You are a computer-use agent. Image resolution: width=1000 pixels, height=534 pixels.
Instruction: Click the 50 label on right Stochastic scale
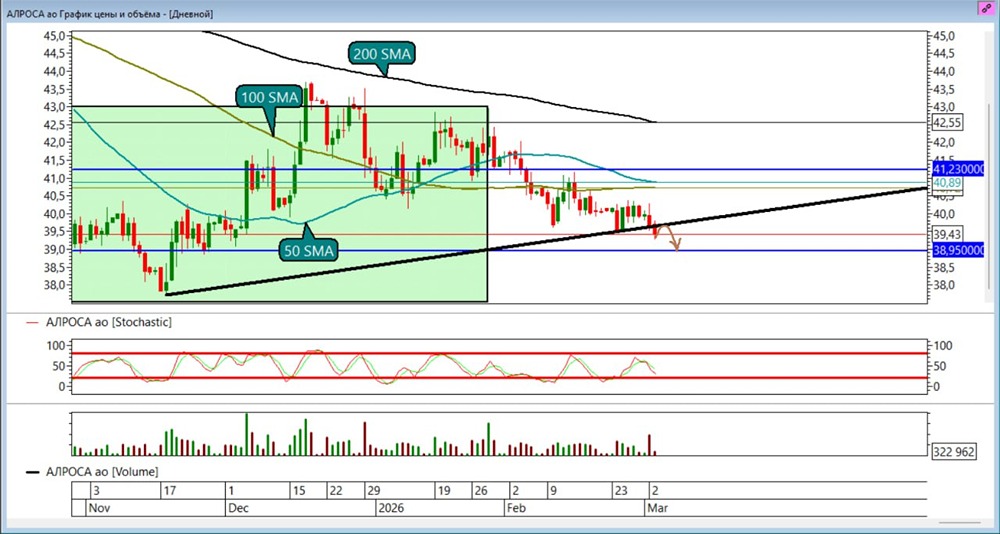pyautogui.click(x=939, y=366)
